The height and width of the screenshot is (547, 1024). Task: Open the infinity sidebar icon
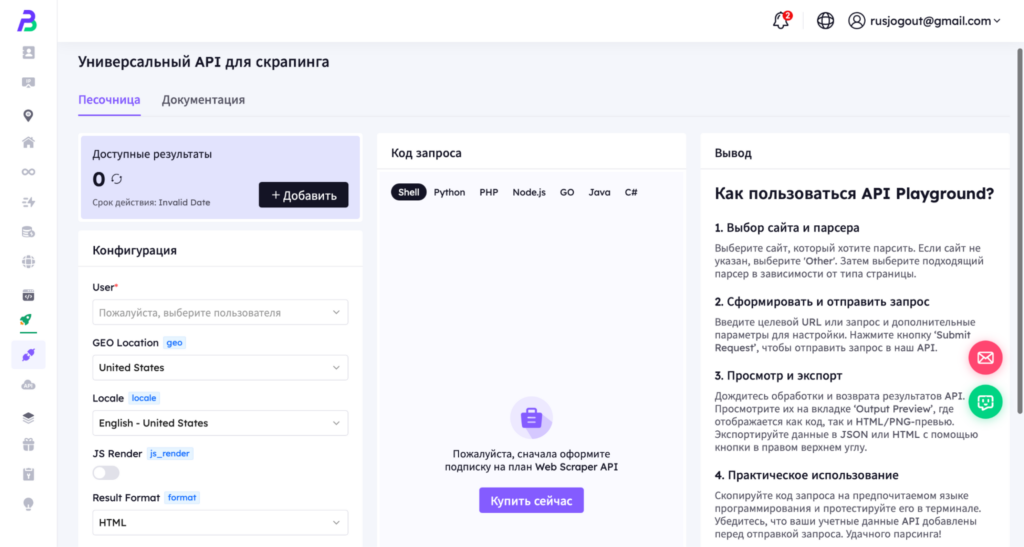pyautogui.click(x=28, y=172)
